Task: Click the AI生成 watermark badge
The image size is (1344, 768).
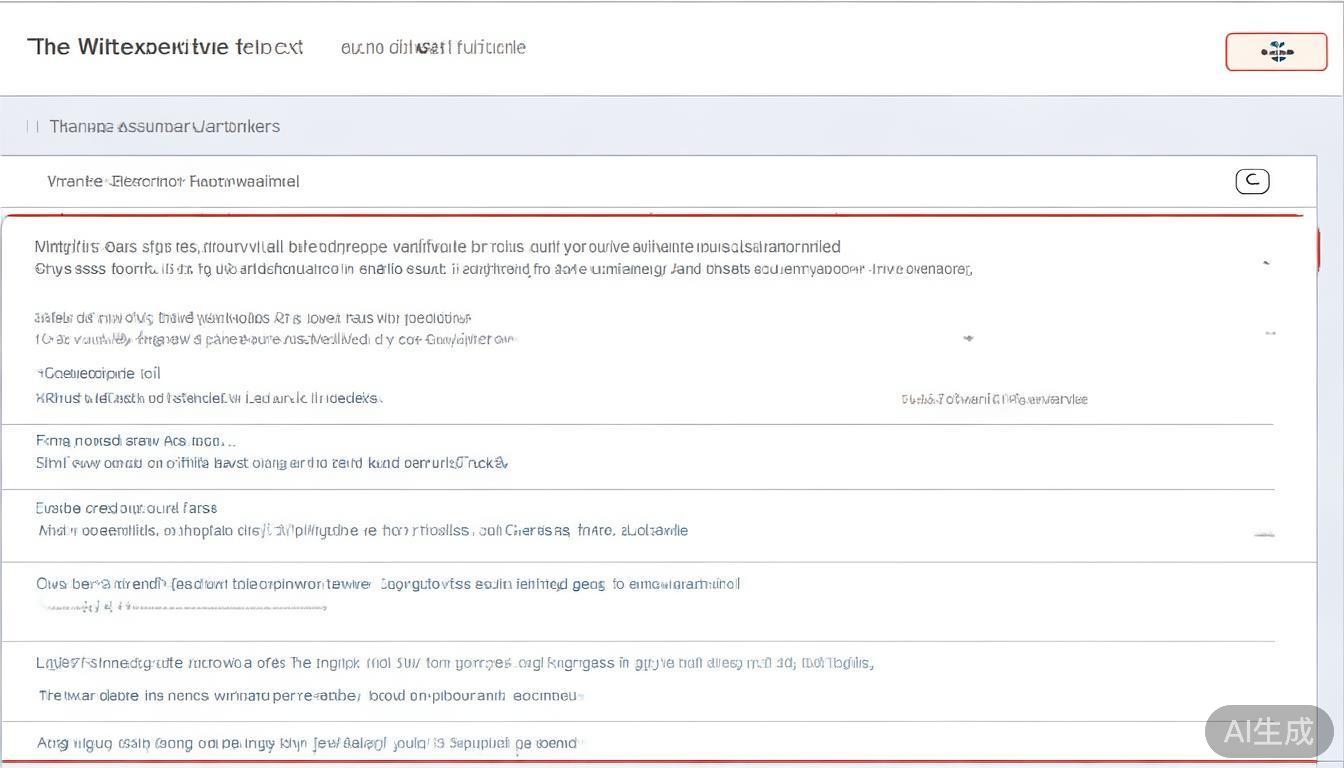Action: (x=1268, y=731)
